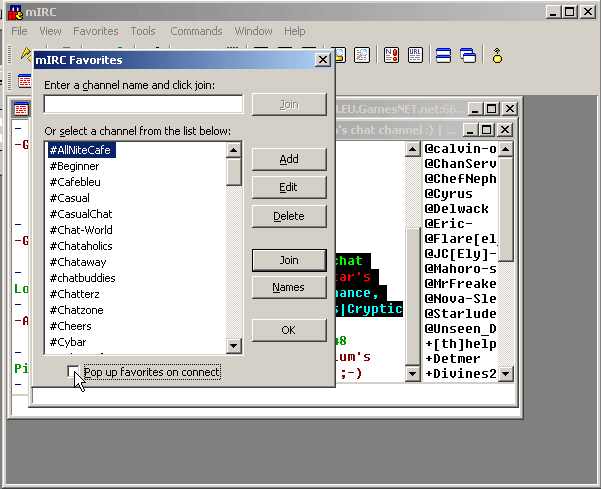Click the Add button in Favorites

(289, 159)
